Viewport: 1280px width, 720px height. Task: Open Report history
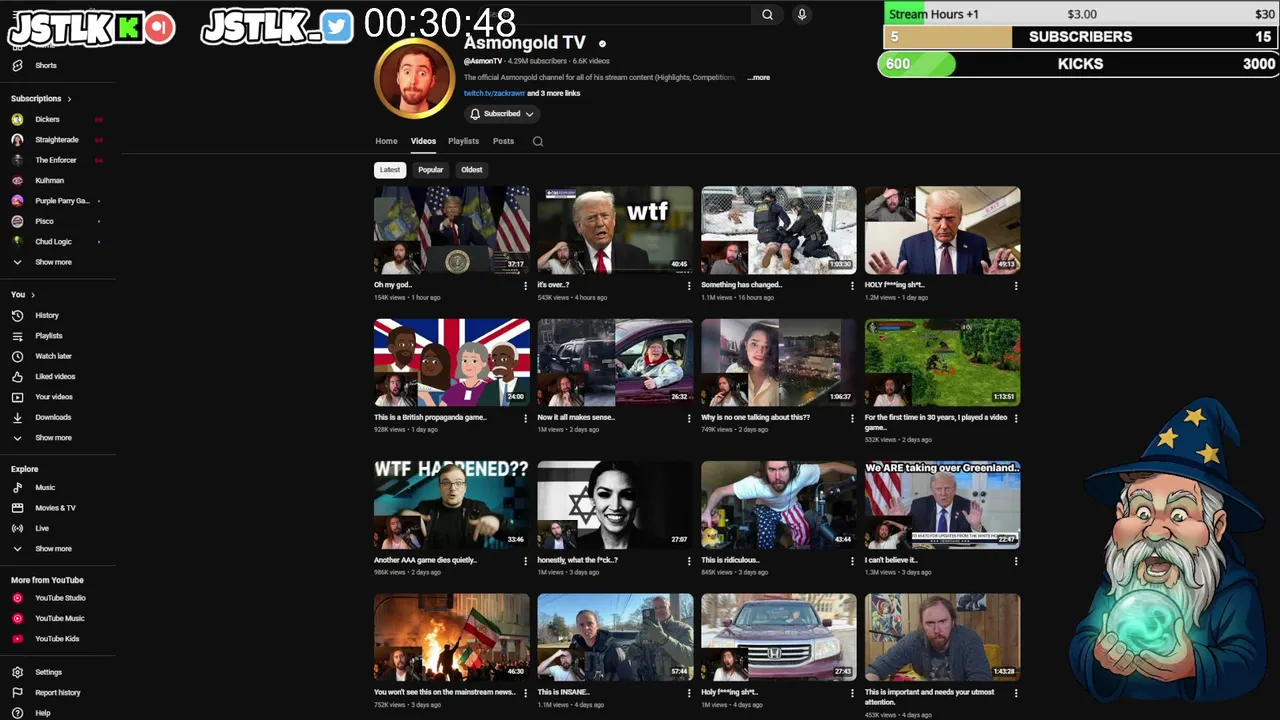pos(57,692)
